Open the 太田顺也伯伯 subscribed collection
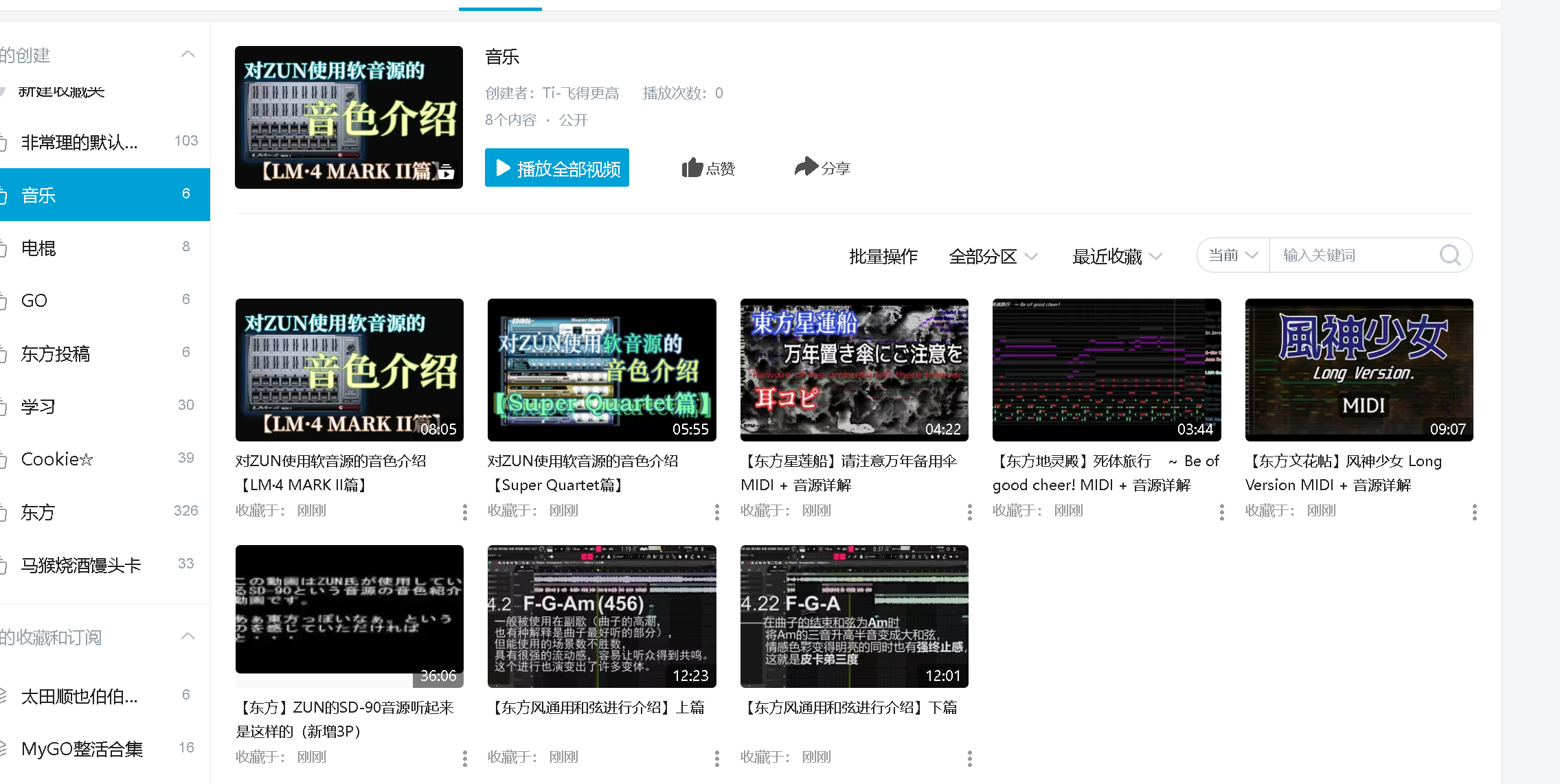Viewport: 1560px width, 784px height. point(105,696)
